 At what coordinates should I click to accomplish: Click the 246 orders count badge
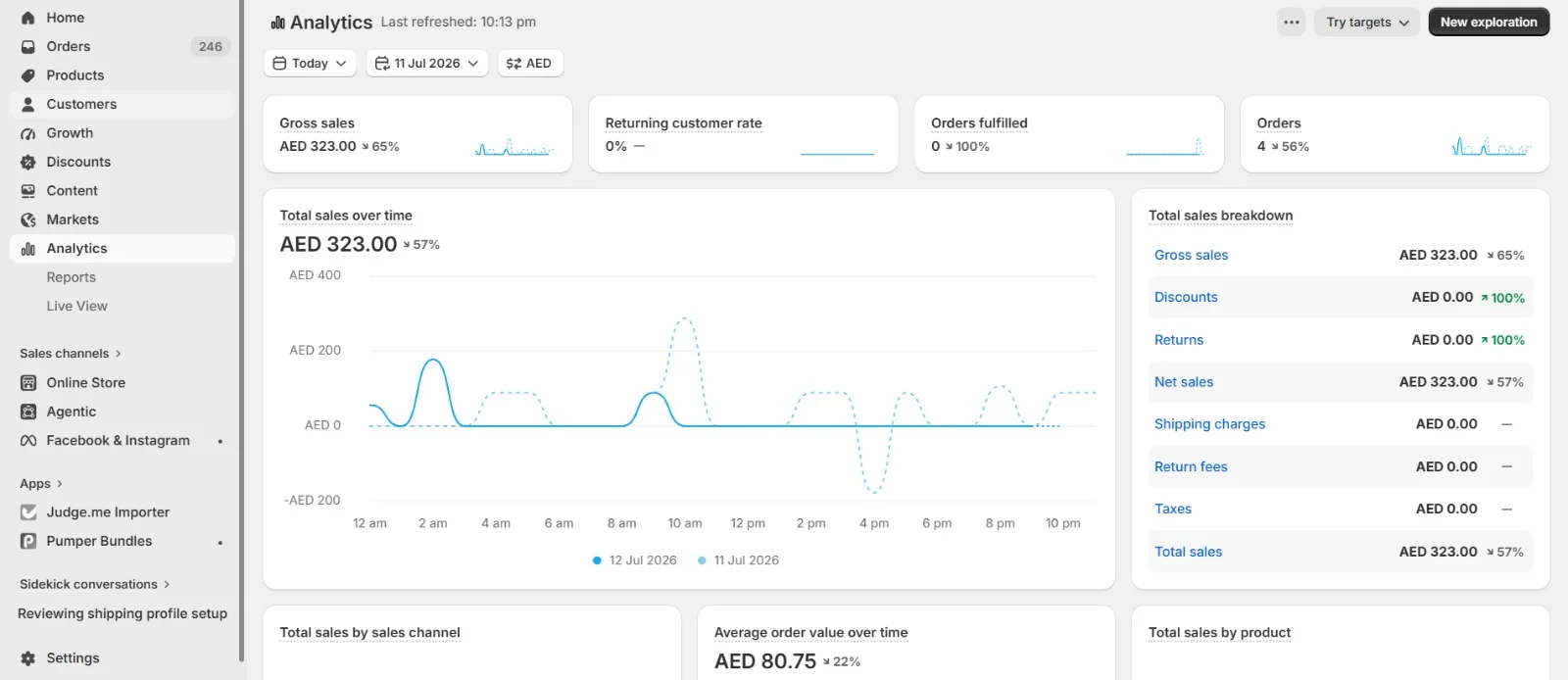[x=210, y=46]
